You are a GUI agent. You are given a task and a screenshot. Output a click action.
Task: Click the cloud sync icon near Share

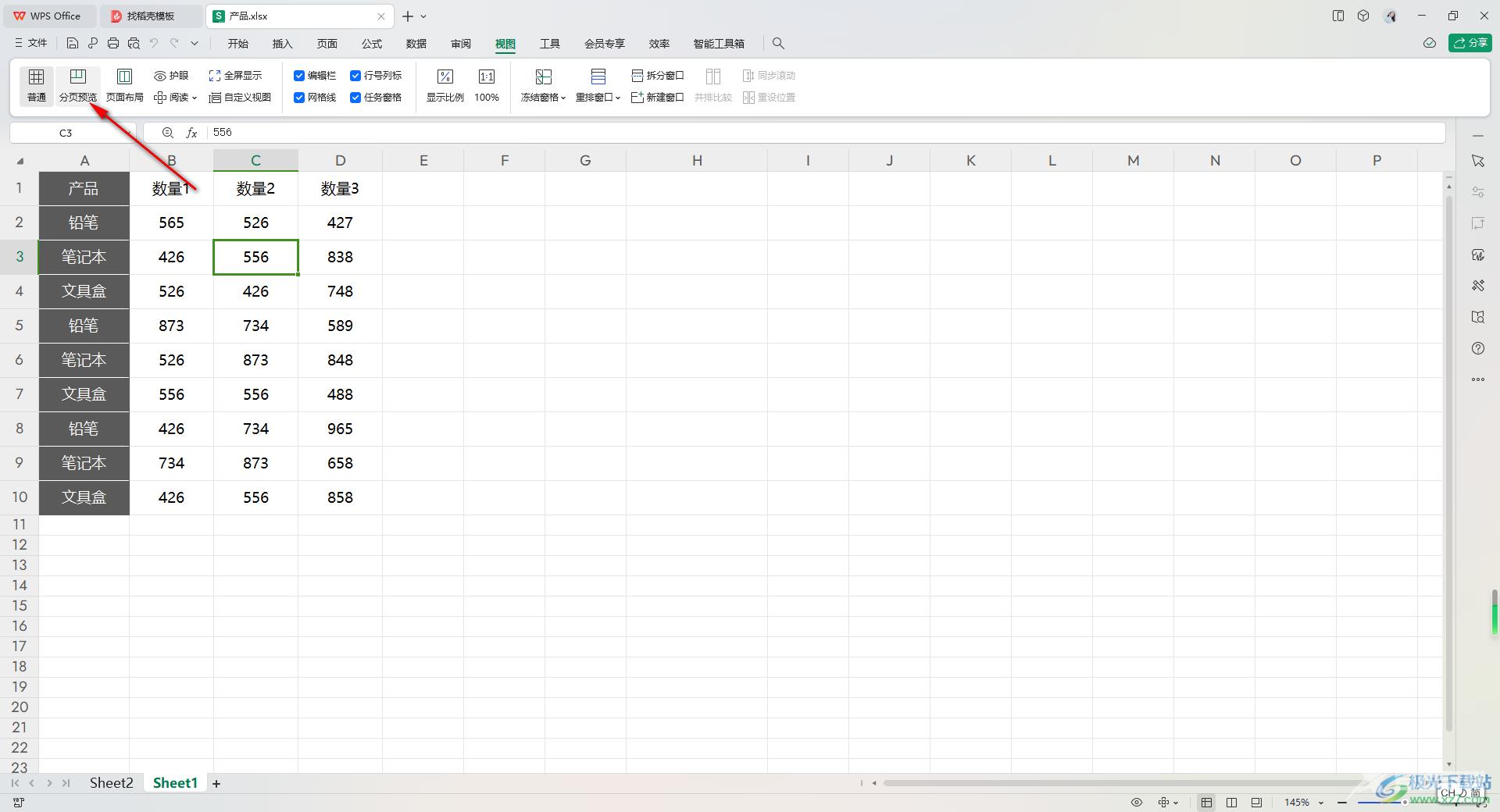1429,43
